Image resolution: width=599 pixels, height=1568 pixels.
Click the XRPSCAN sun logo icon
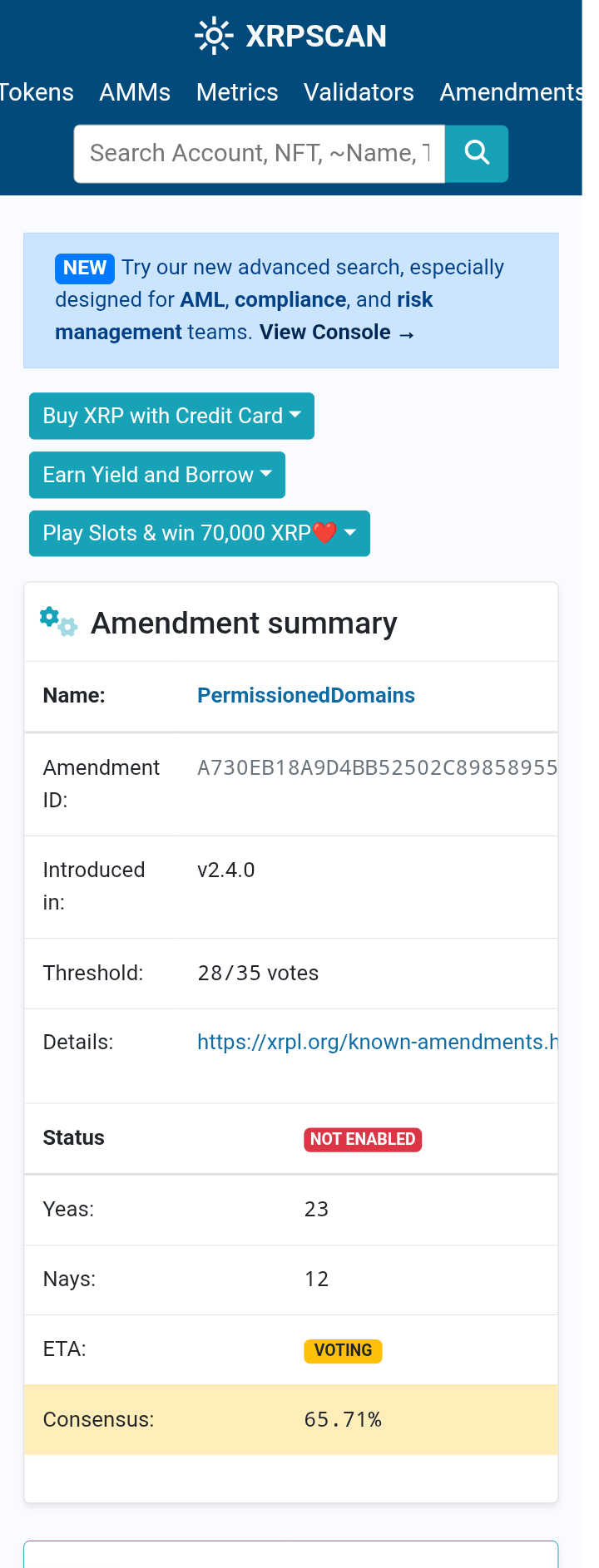point(214,36)
